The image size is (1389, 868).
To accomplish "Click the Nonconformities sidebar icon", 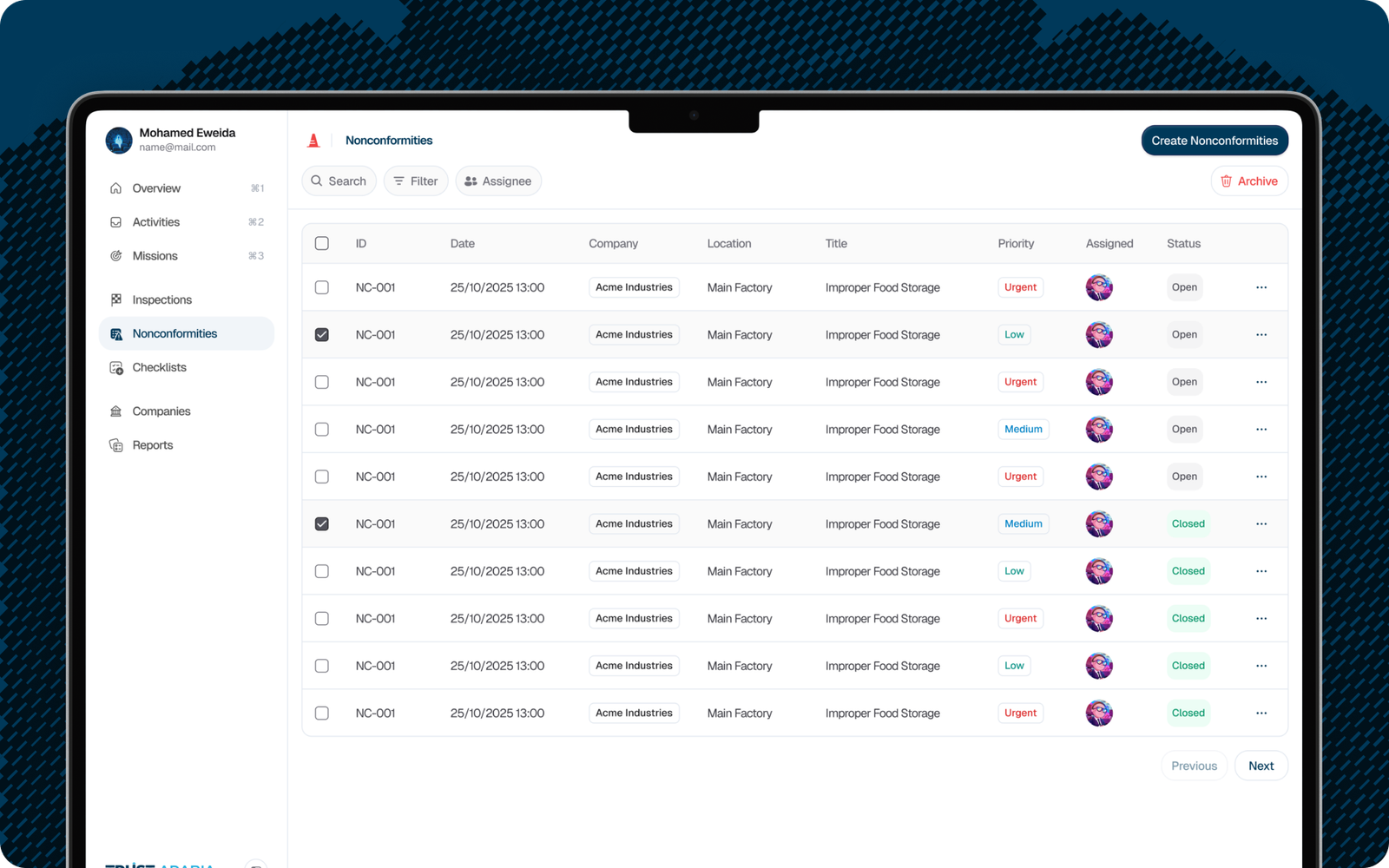I will (115, 333).
